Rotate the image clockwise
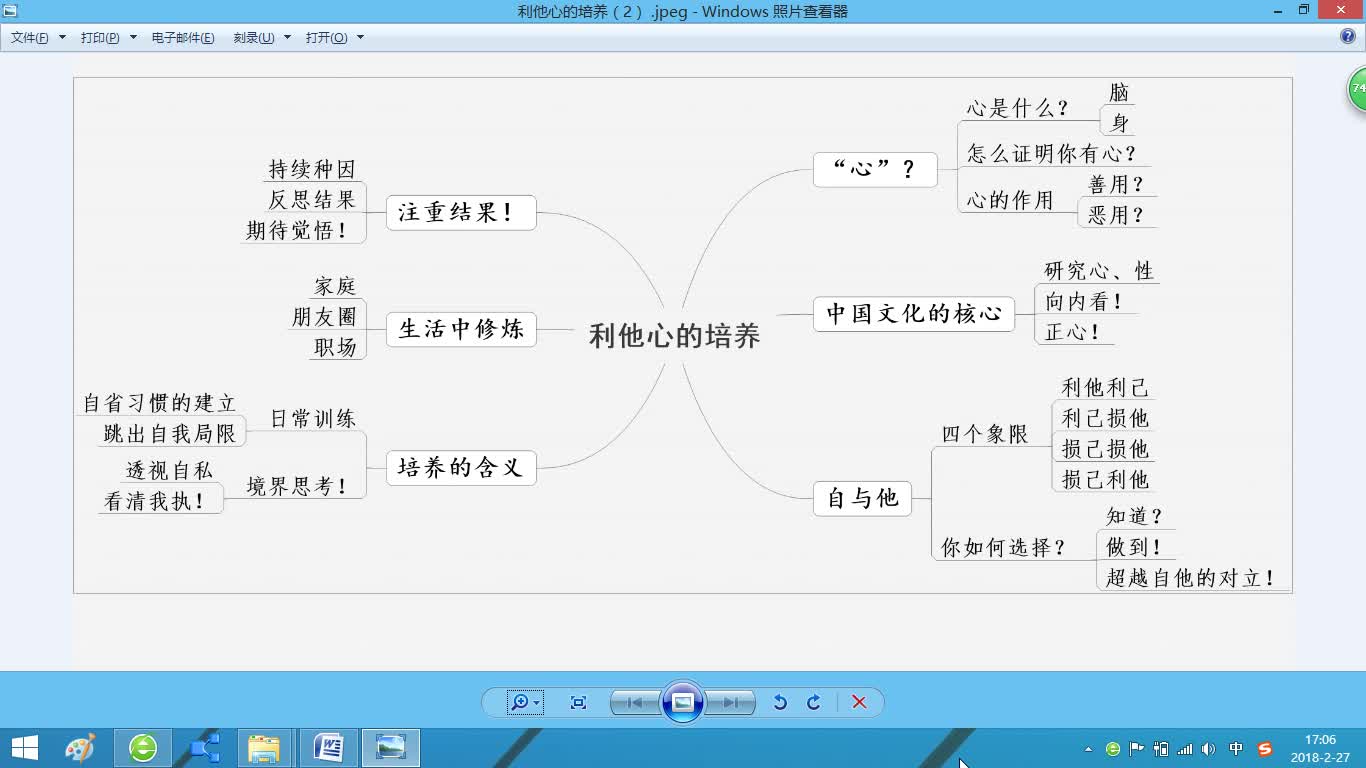 click(814, 703)
